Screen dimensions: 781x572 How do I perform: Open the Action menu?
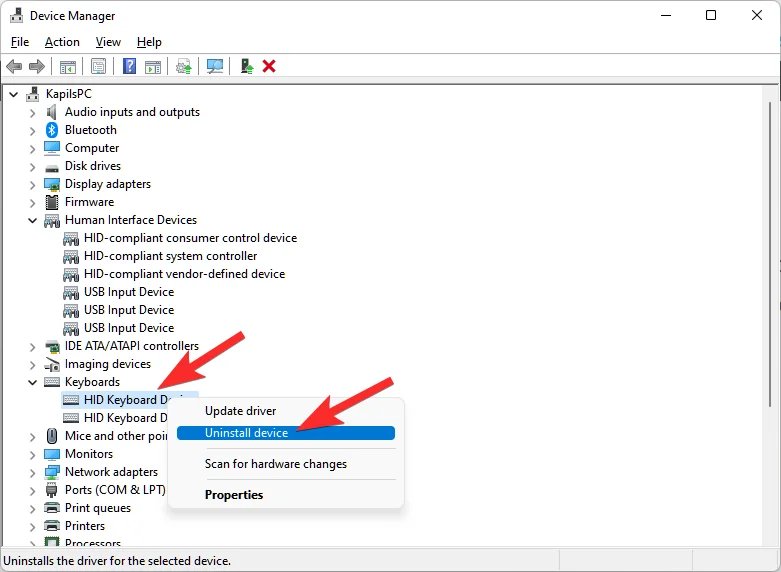[62, 42]
